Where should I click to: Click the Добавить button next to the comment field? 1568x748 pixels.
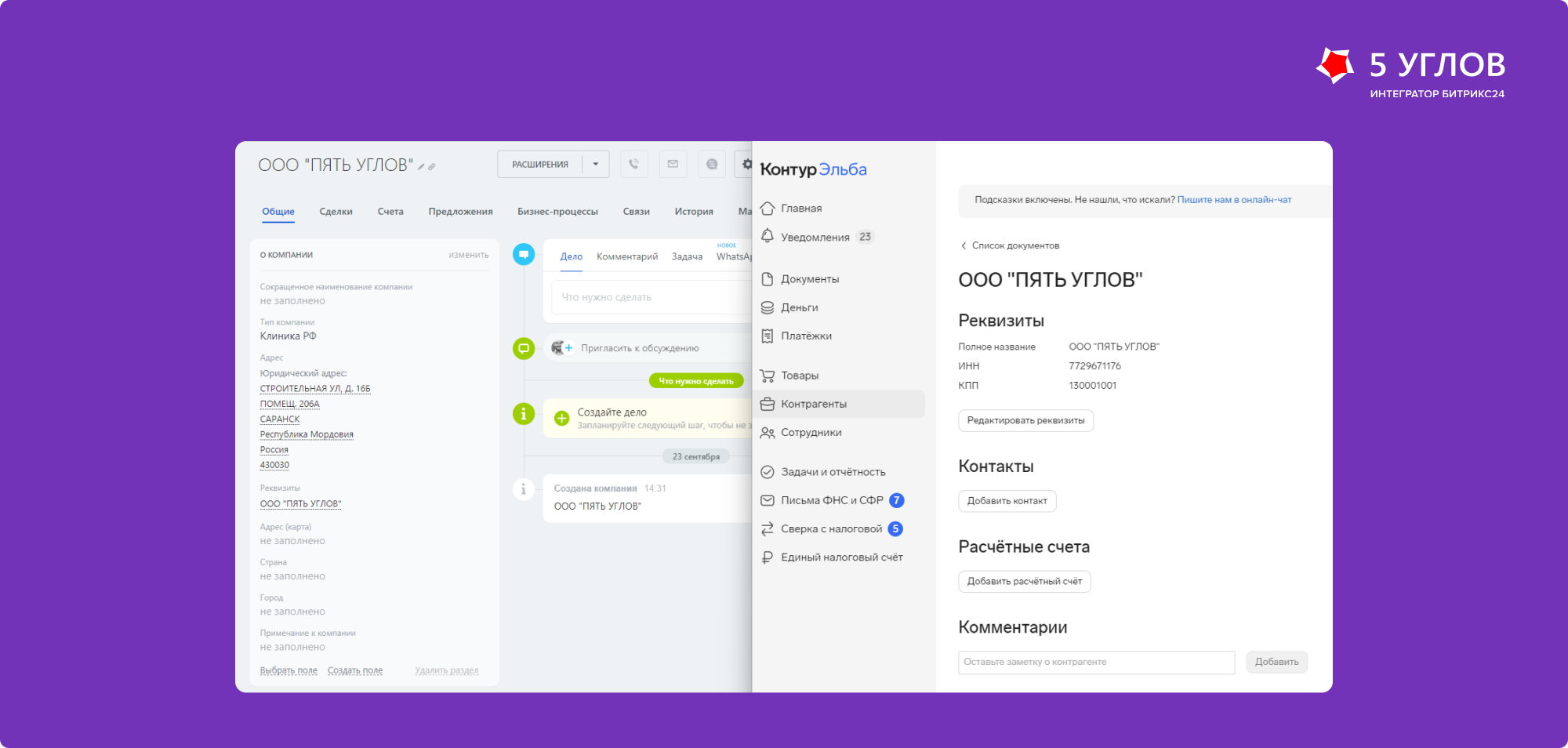(1276, 663)
